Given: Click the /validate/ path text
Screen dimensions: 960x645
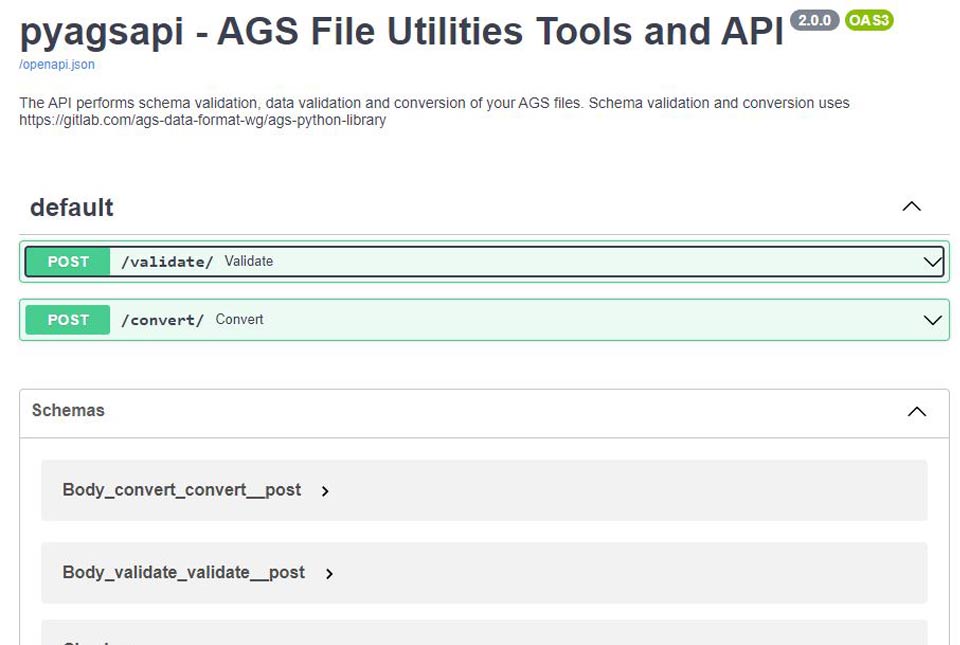Looking at the screenshot, I should [167, 262].
